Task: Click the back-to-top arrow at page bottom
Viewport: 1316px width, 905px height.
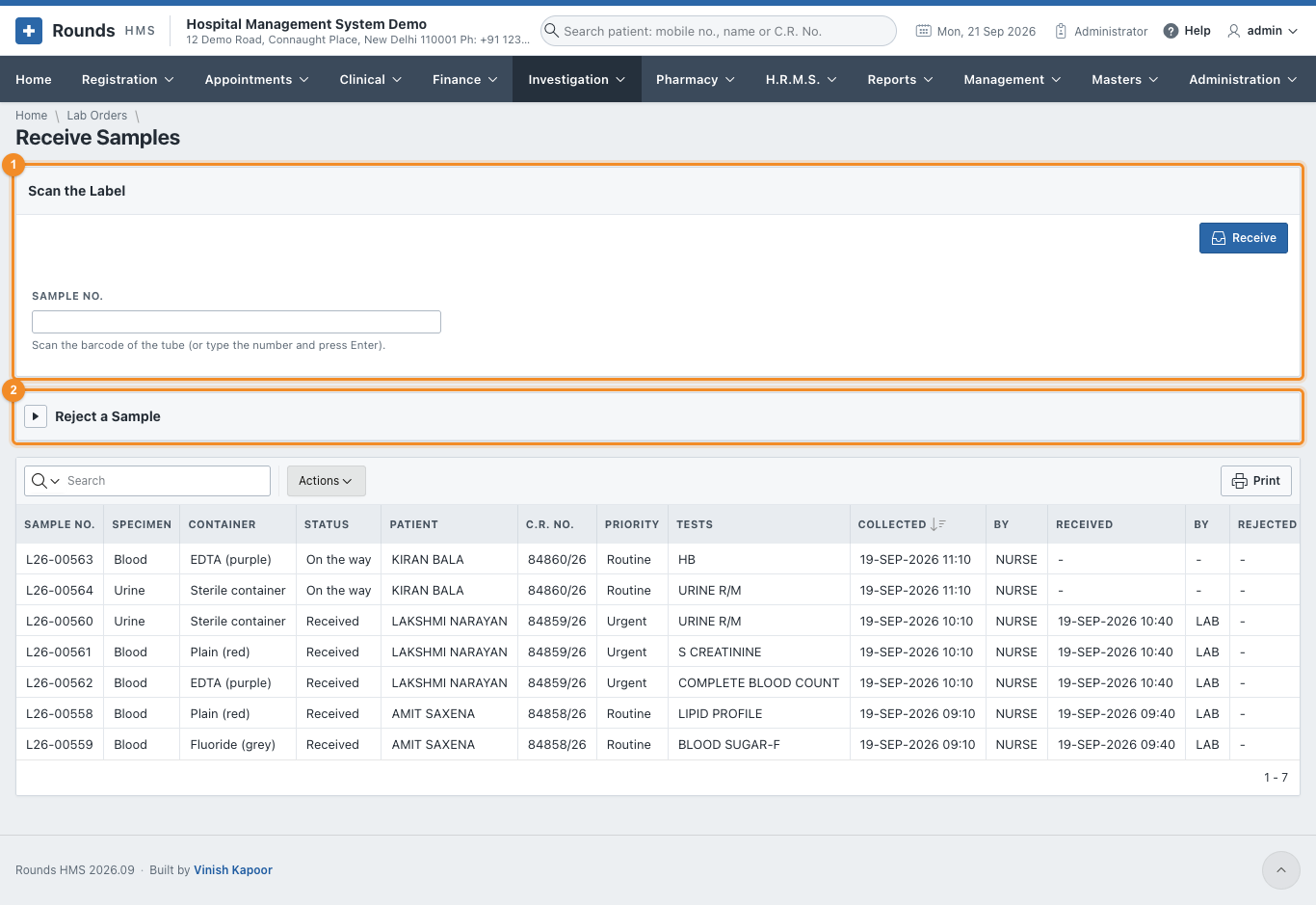Action: (1281, 870)
